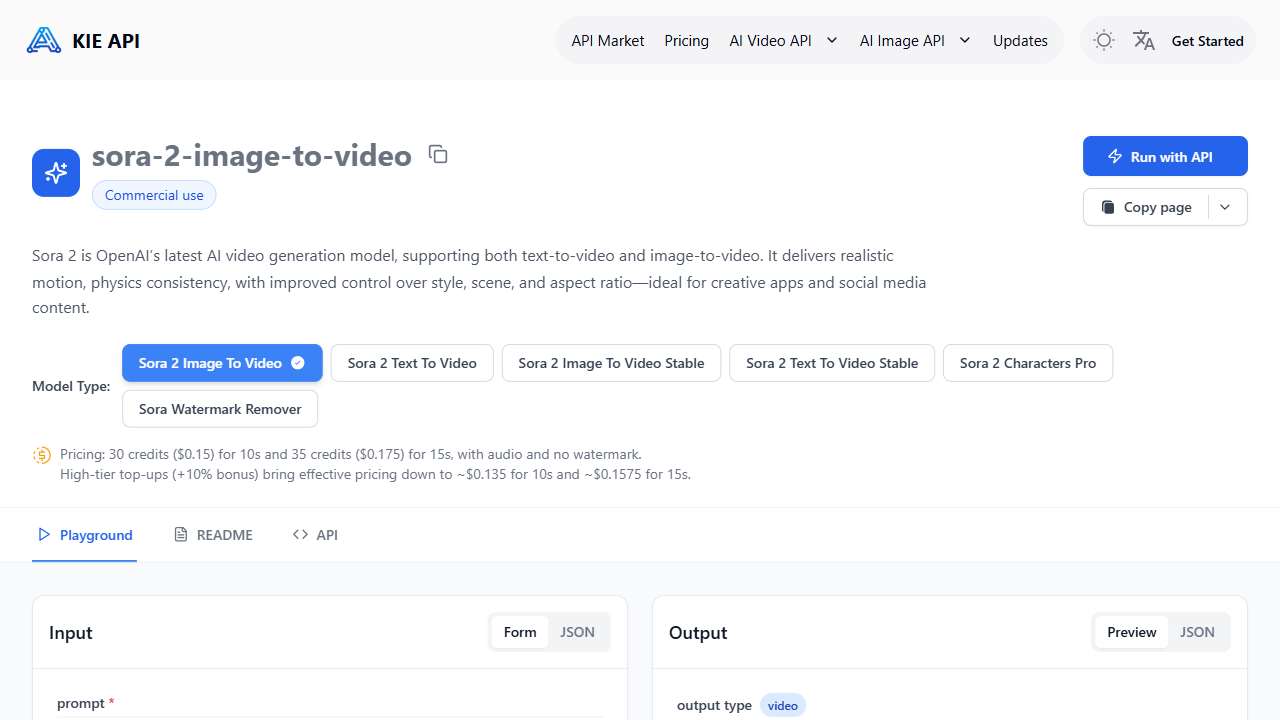Open the Copy page dropdown arrow
This screenshot has width=1280, height=720.
[x=1225, y=207]
